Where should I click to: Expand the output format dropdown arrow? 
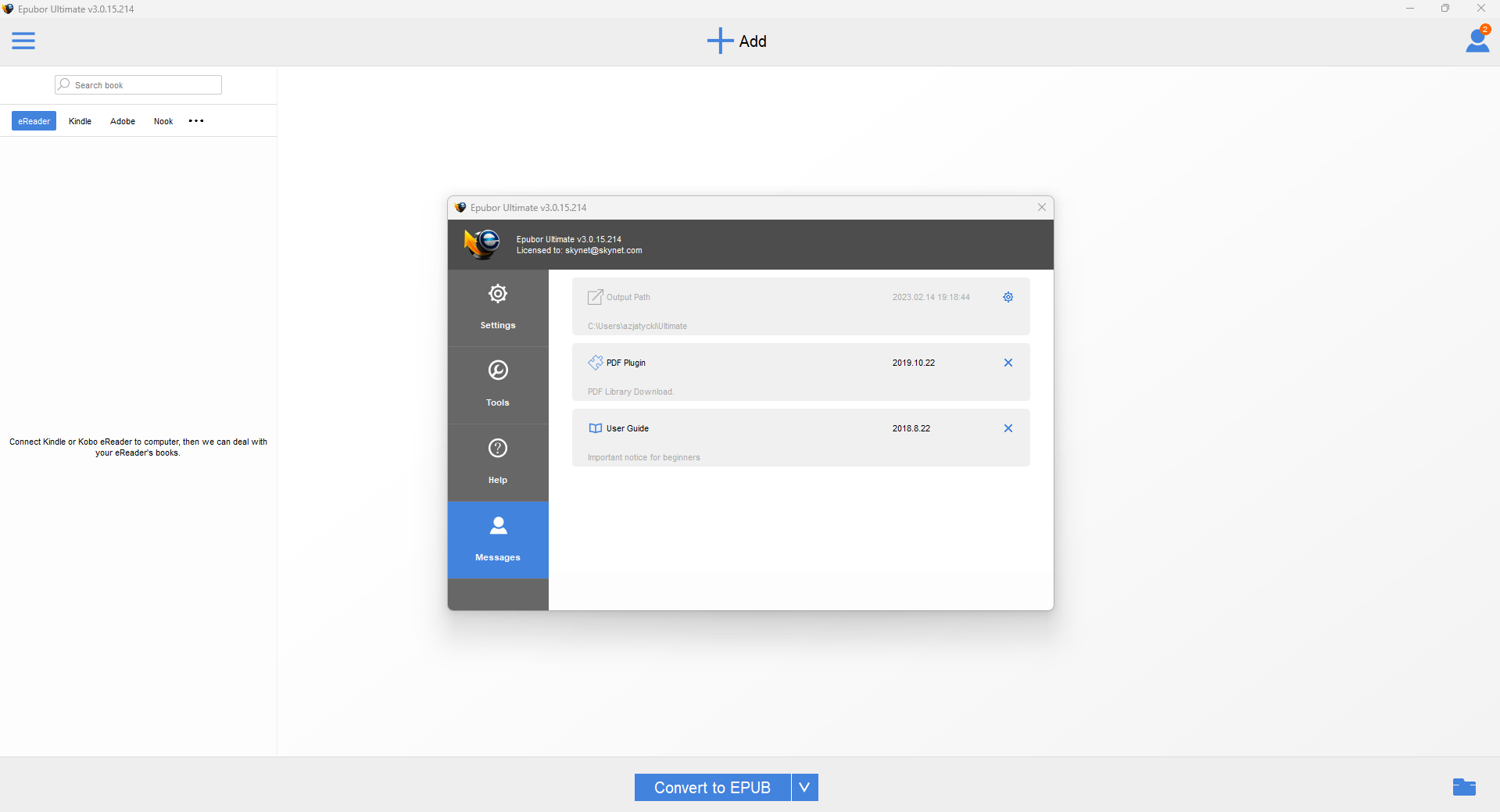(x=805, y=787)
